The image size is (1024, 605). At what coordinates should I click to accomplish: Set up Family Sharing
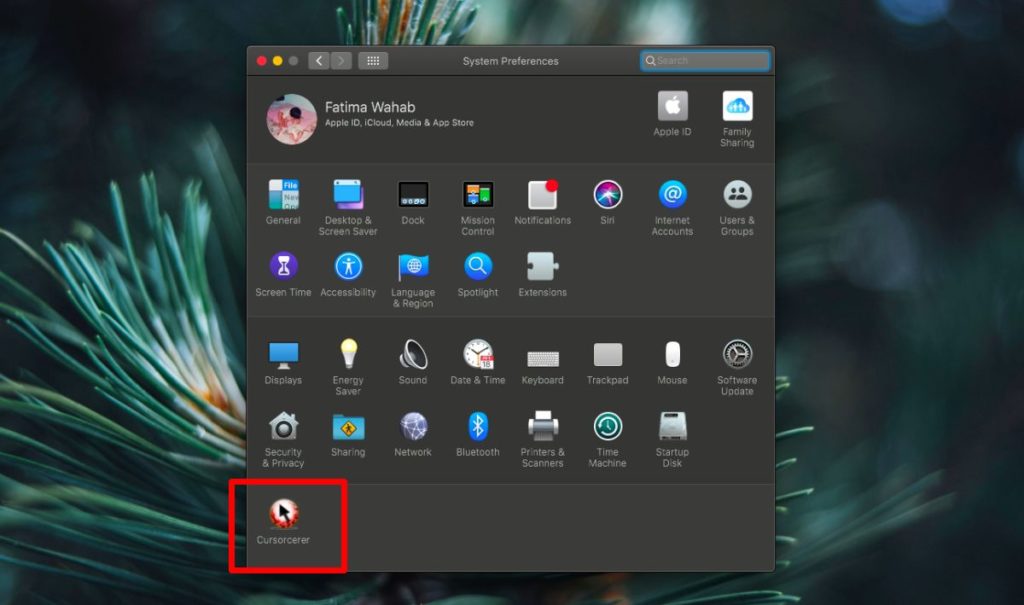coord(736,105)
